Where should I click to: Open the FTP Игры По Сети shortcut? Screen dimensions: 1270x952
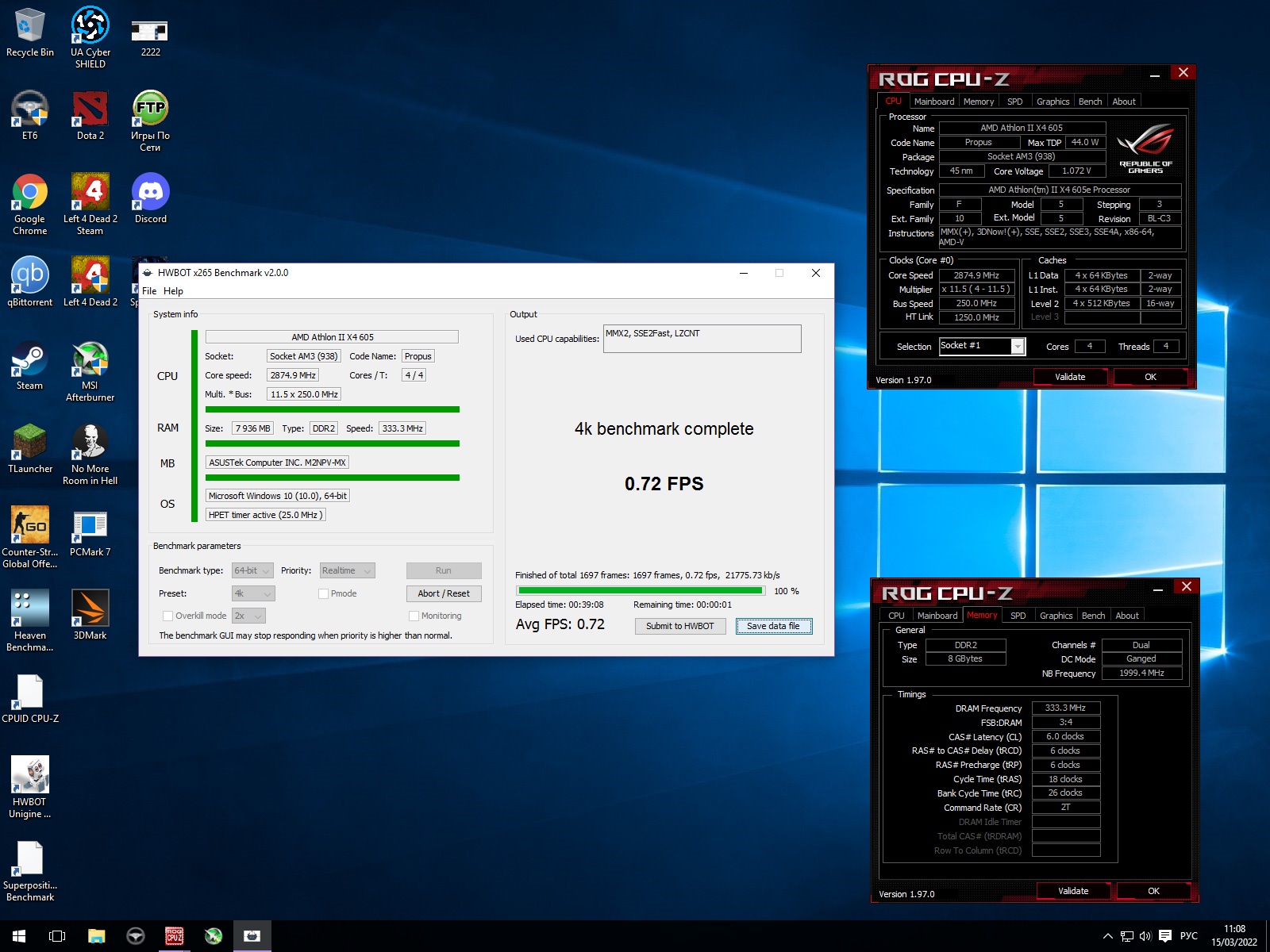(x=150, y=121)
